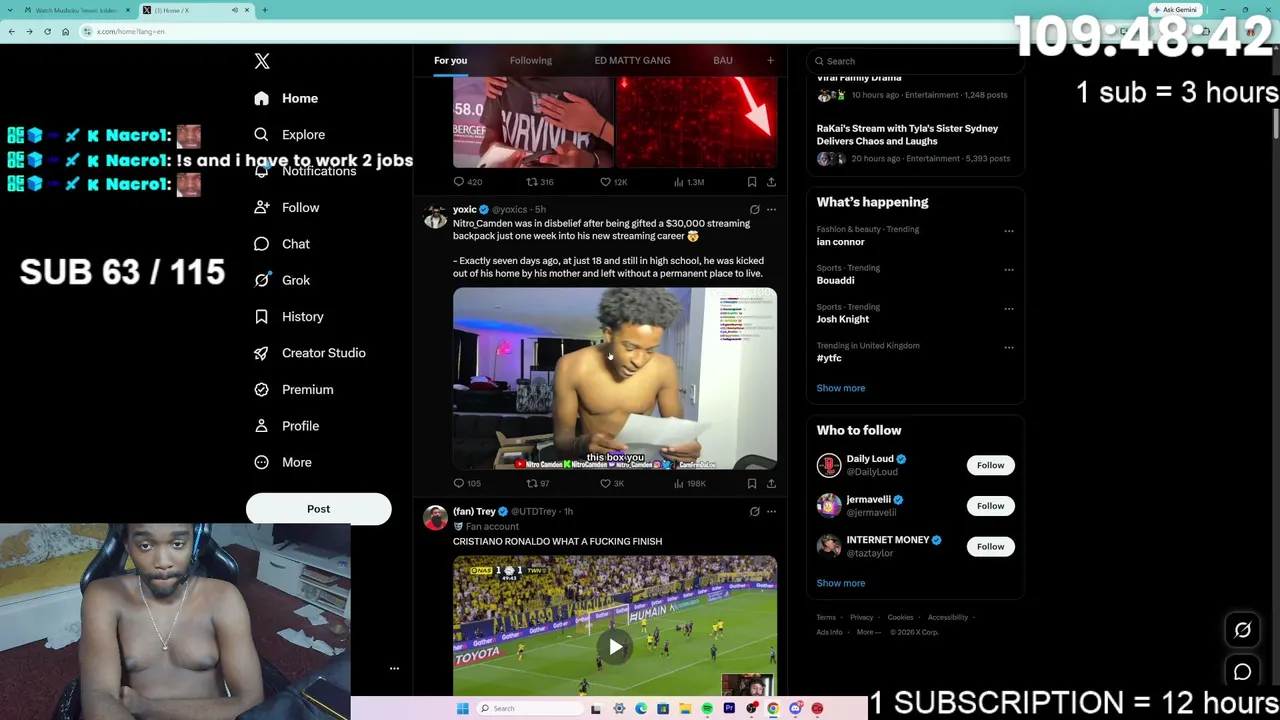Open File Explorer from the taskbar
Screen dimensions: 1280x720
point(685,709)
